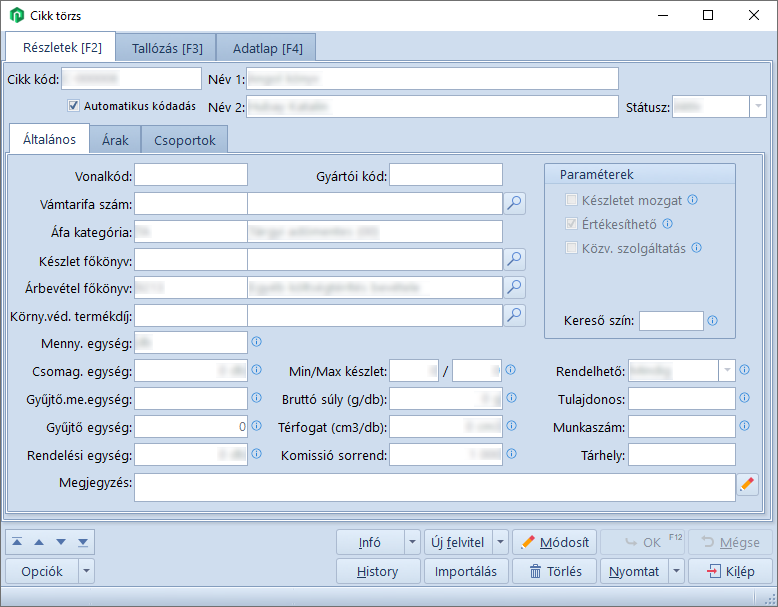
Task: Jump to last record arrow
Action: (83, 542)
